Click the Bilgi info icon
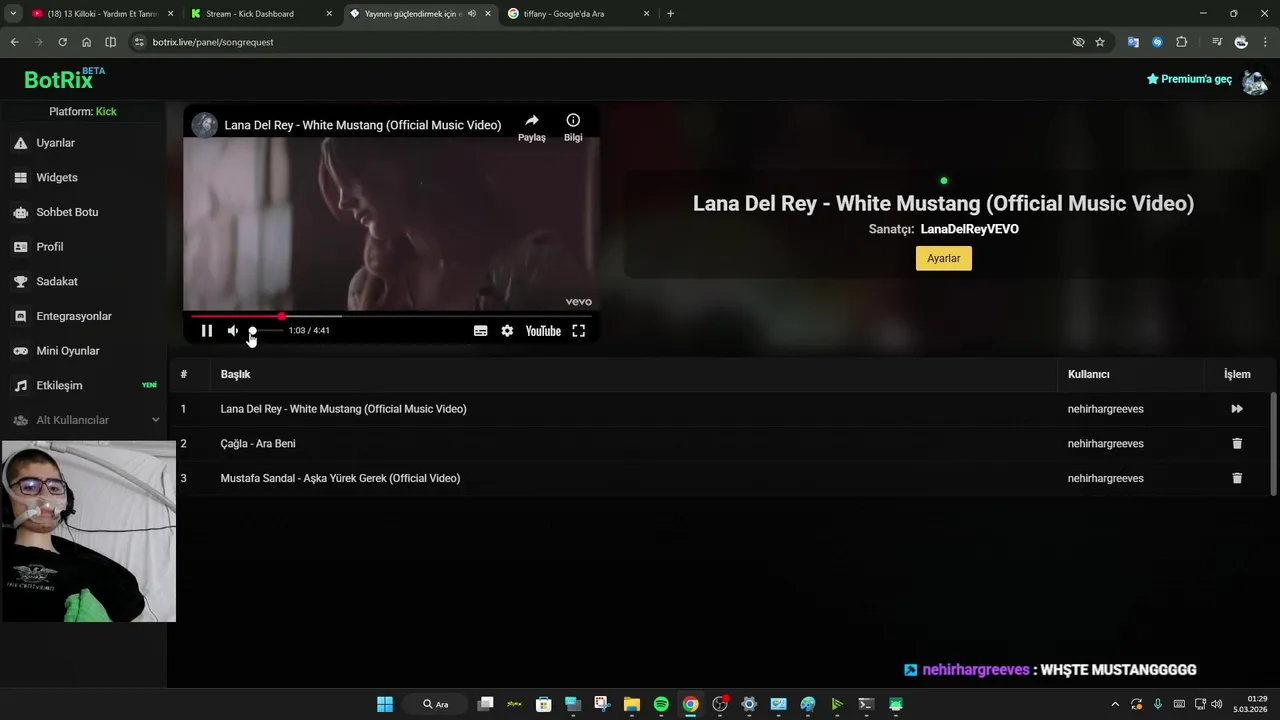Viewport: 1280px width, 720px height. (573, 126)
